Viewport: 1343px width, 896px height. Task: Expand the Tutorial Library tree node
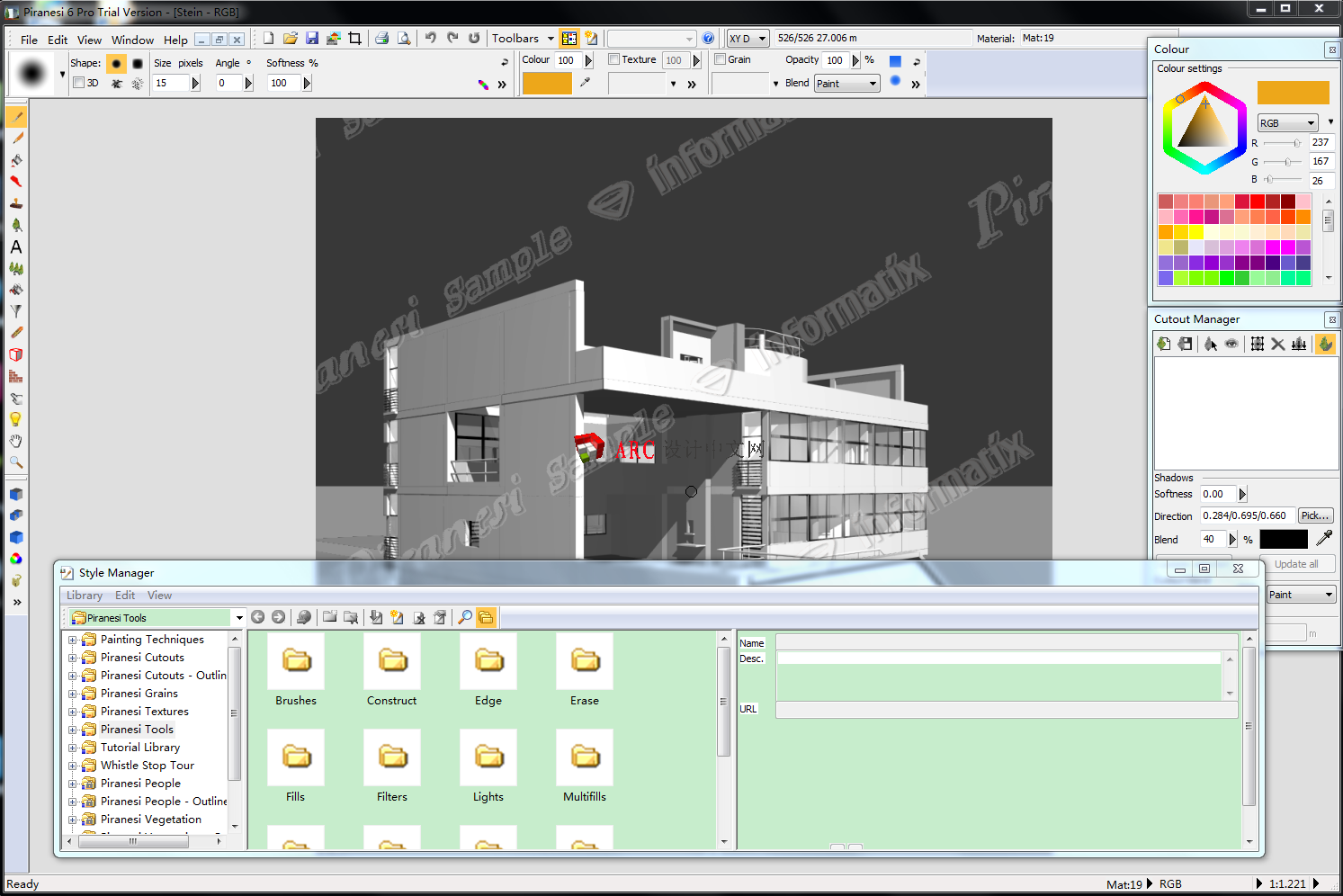73,748
